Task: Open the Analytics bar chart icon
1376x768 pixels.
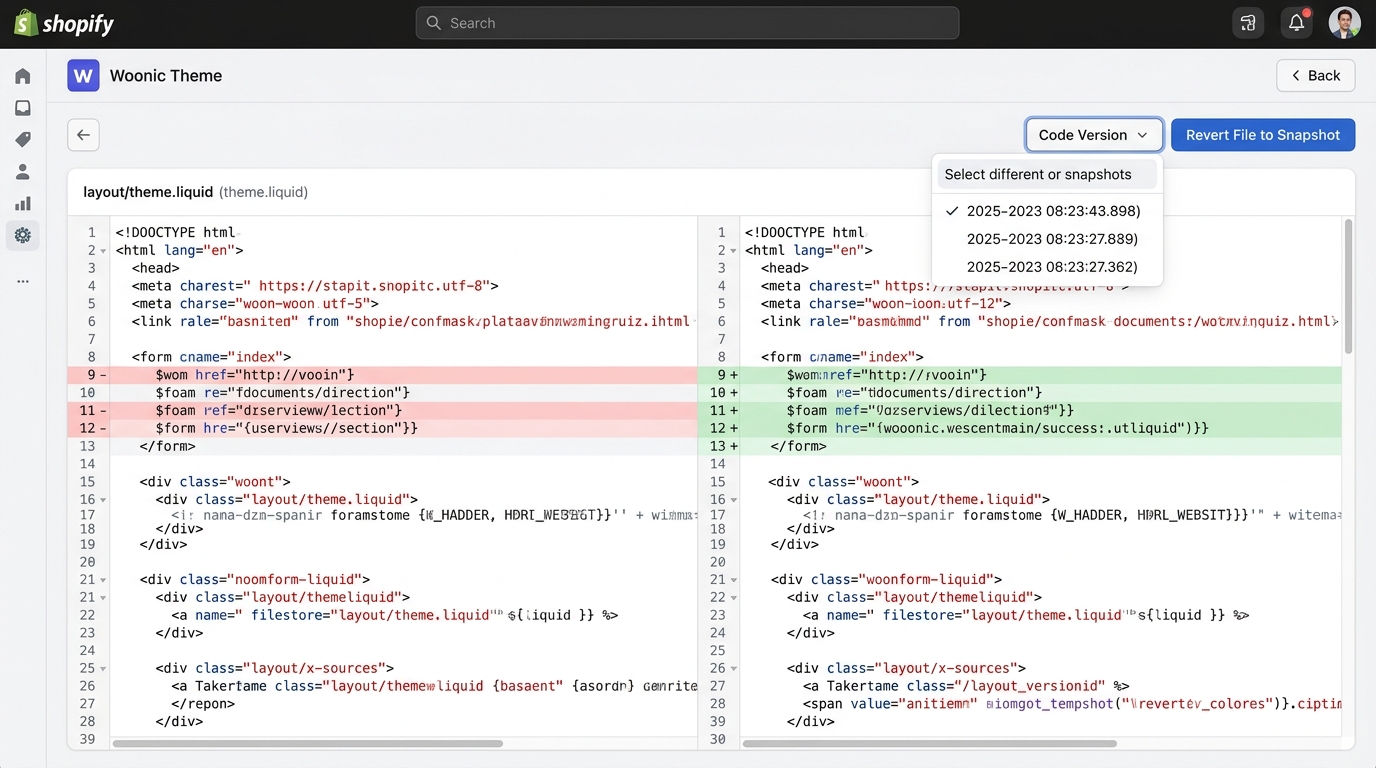Action: tap(22, 204)
